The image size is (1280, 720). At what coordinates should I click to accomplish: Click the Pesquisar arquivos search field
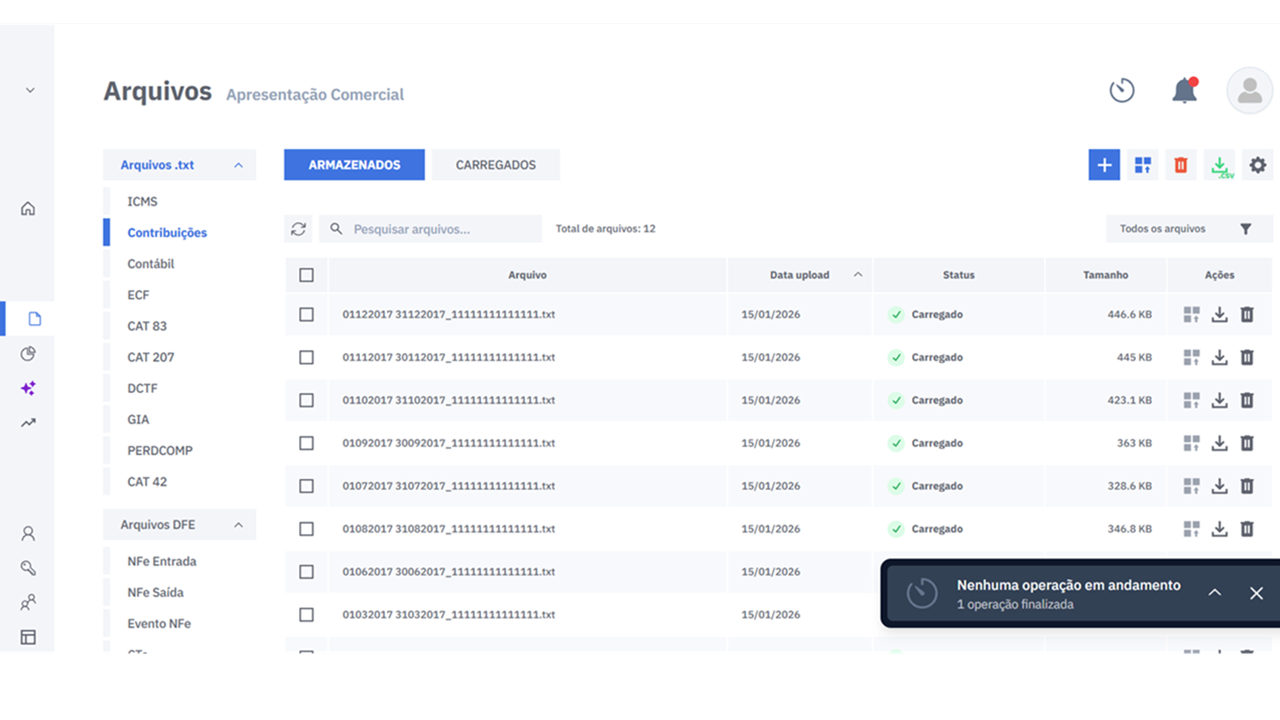(430, 229)
